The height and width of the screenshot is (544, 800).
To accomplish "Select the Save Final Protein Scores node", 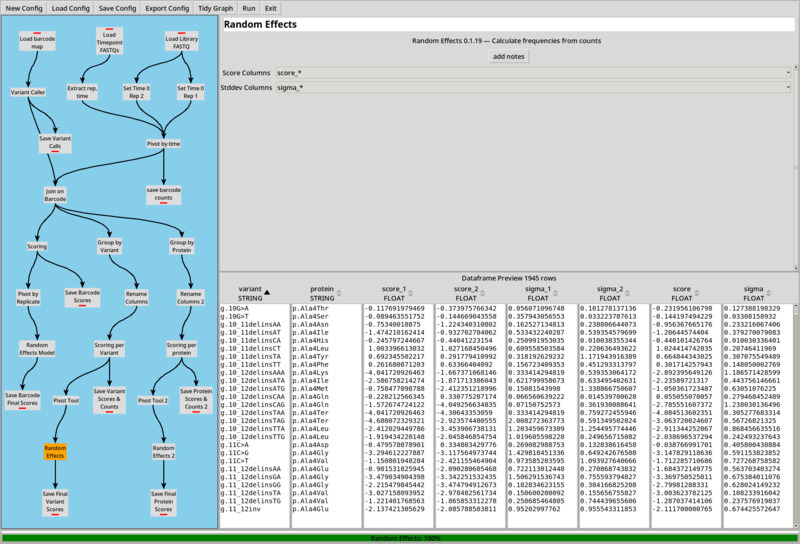I will 163,503.
